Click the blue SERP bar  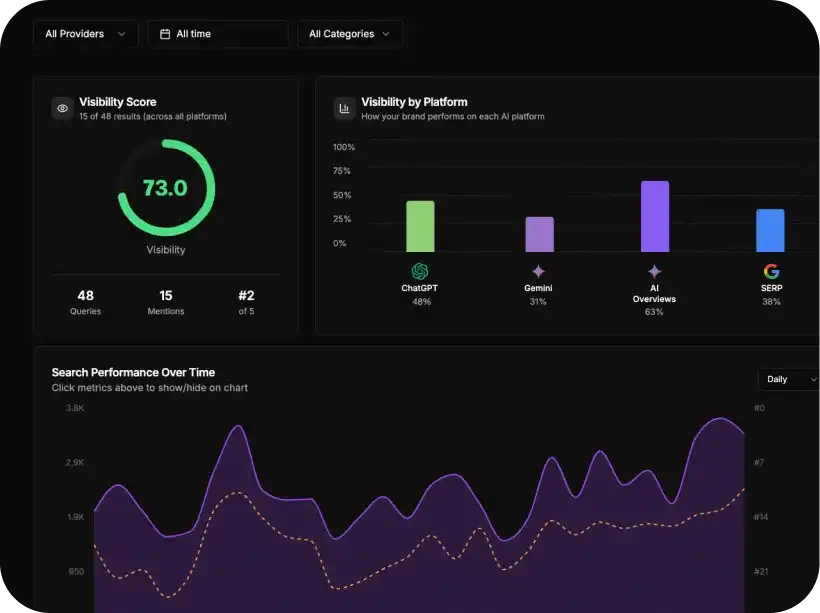(x=770, y=231)
